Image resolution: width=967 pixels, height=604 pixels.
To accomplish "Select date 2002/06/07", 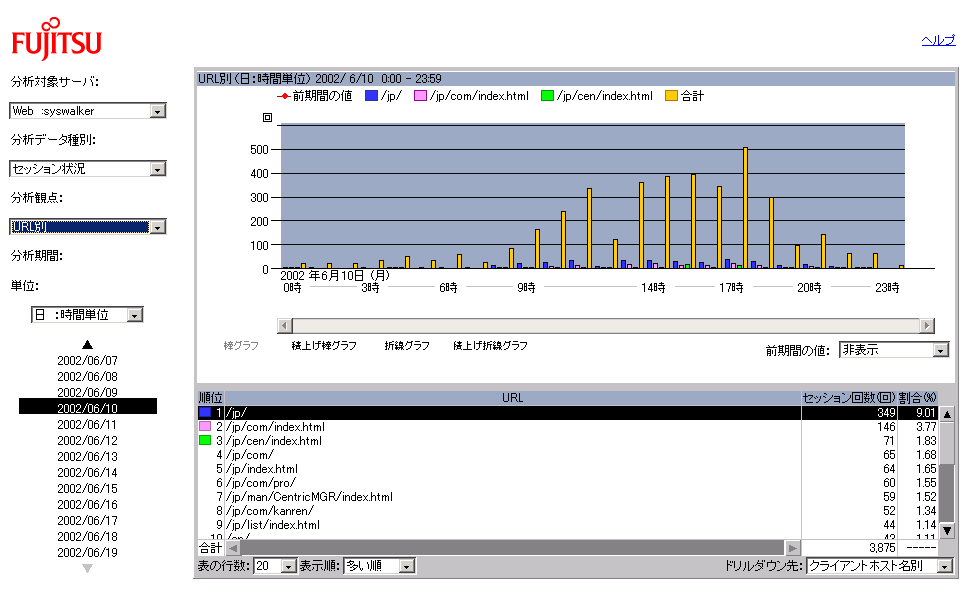I will [88, 360].
